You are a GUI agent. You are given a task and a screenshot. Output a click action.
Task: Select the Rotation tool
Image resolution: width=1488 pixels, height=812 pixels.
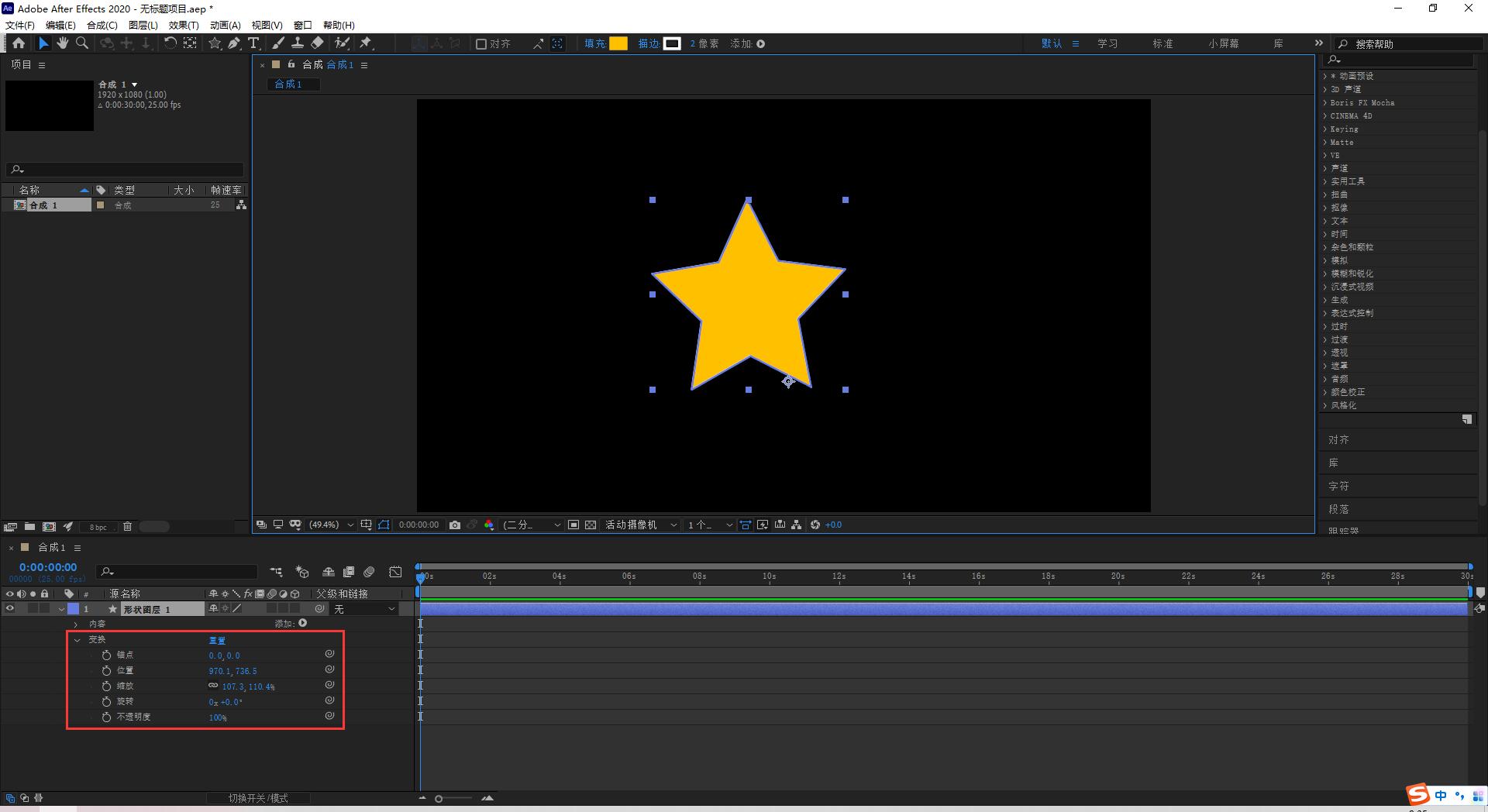click(x=170, y=43)
